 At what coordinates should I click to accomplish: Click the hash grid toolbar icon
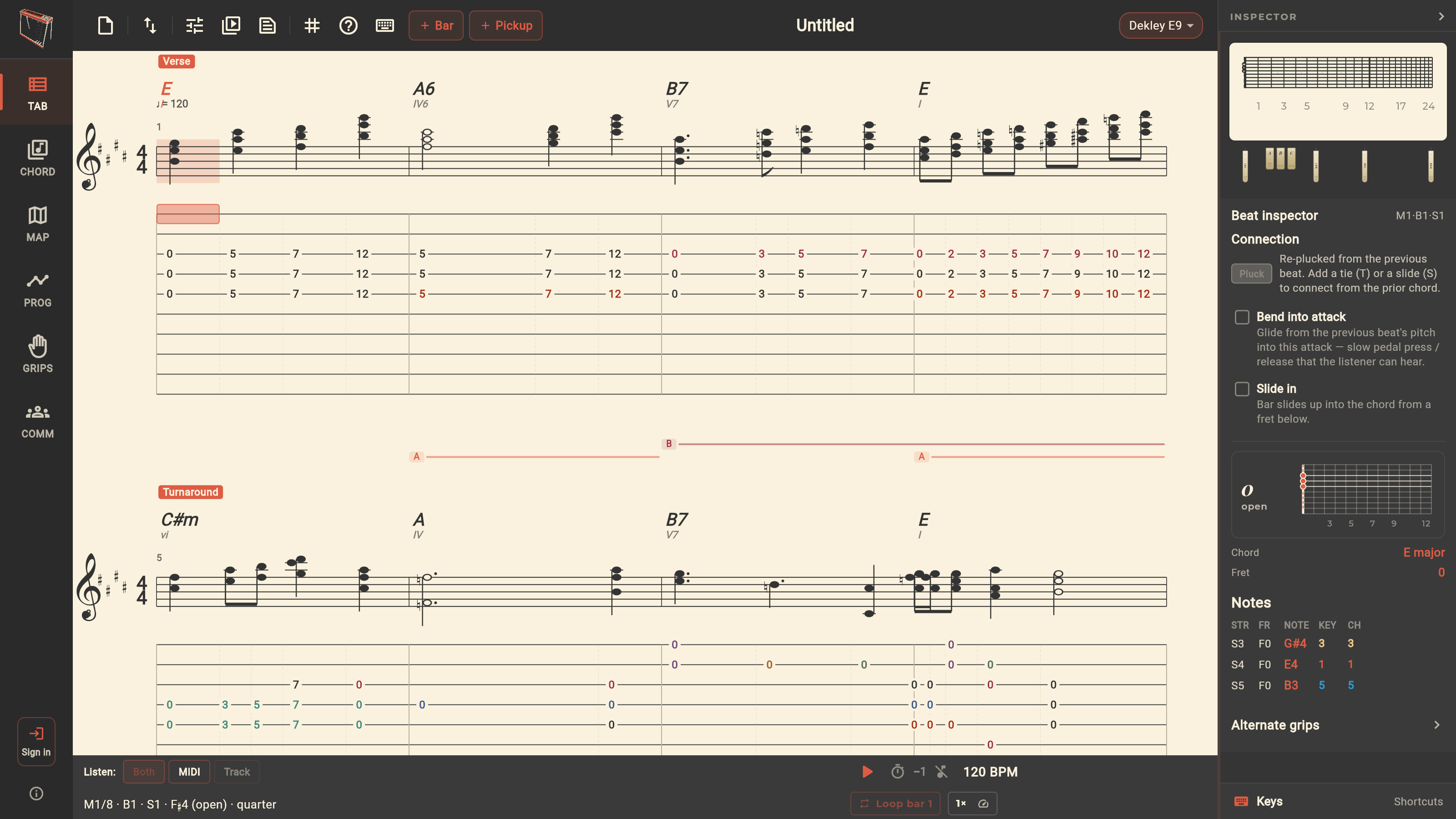point(311,25)
